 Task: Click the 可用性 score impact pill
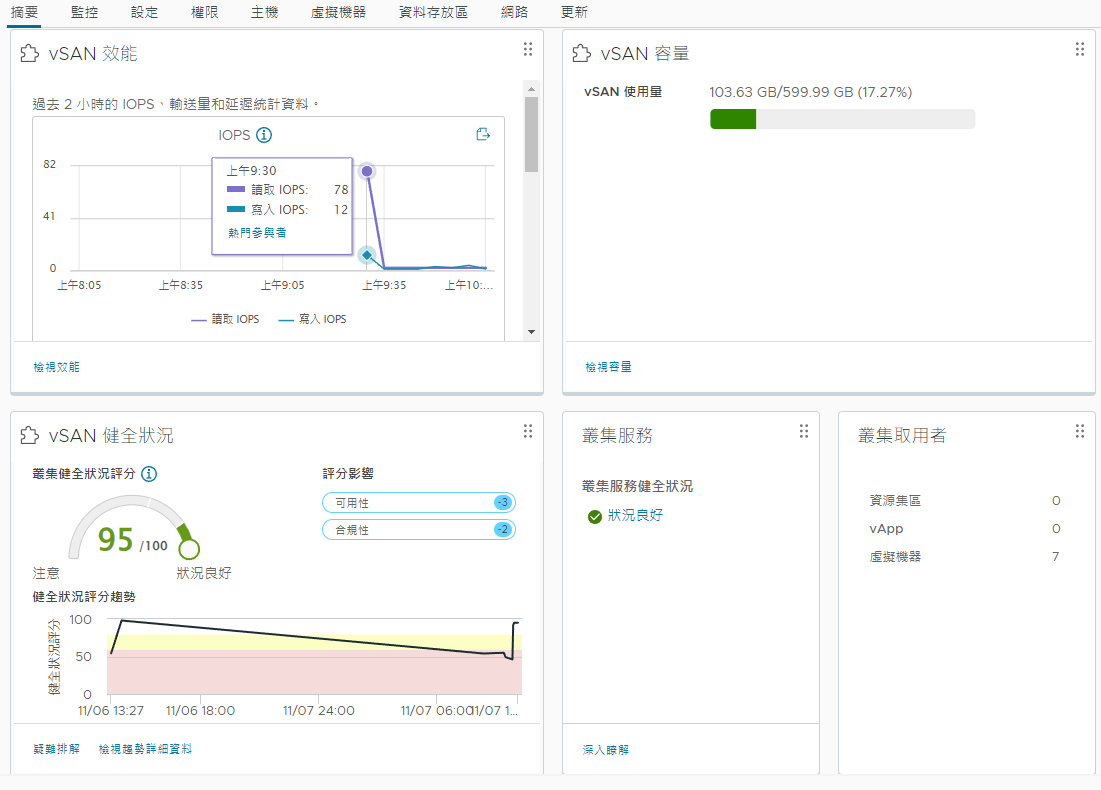pos(419,503)
